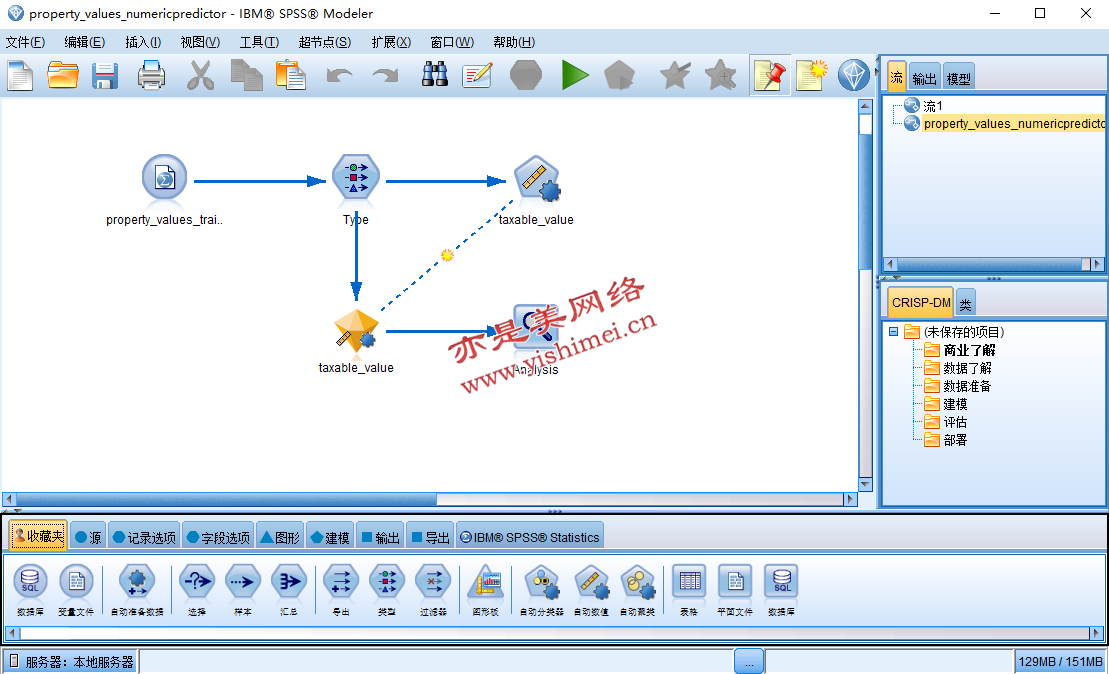Choose the 自动分类器 node in the palette
Image resolution: width=1109 pixels, height=674 pixels.
point(542,589)
